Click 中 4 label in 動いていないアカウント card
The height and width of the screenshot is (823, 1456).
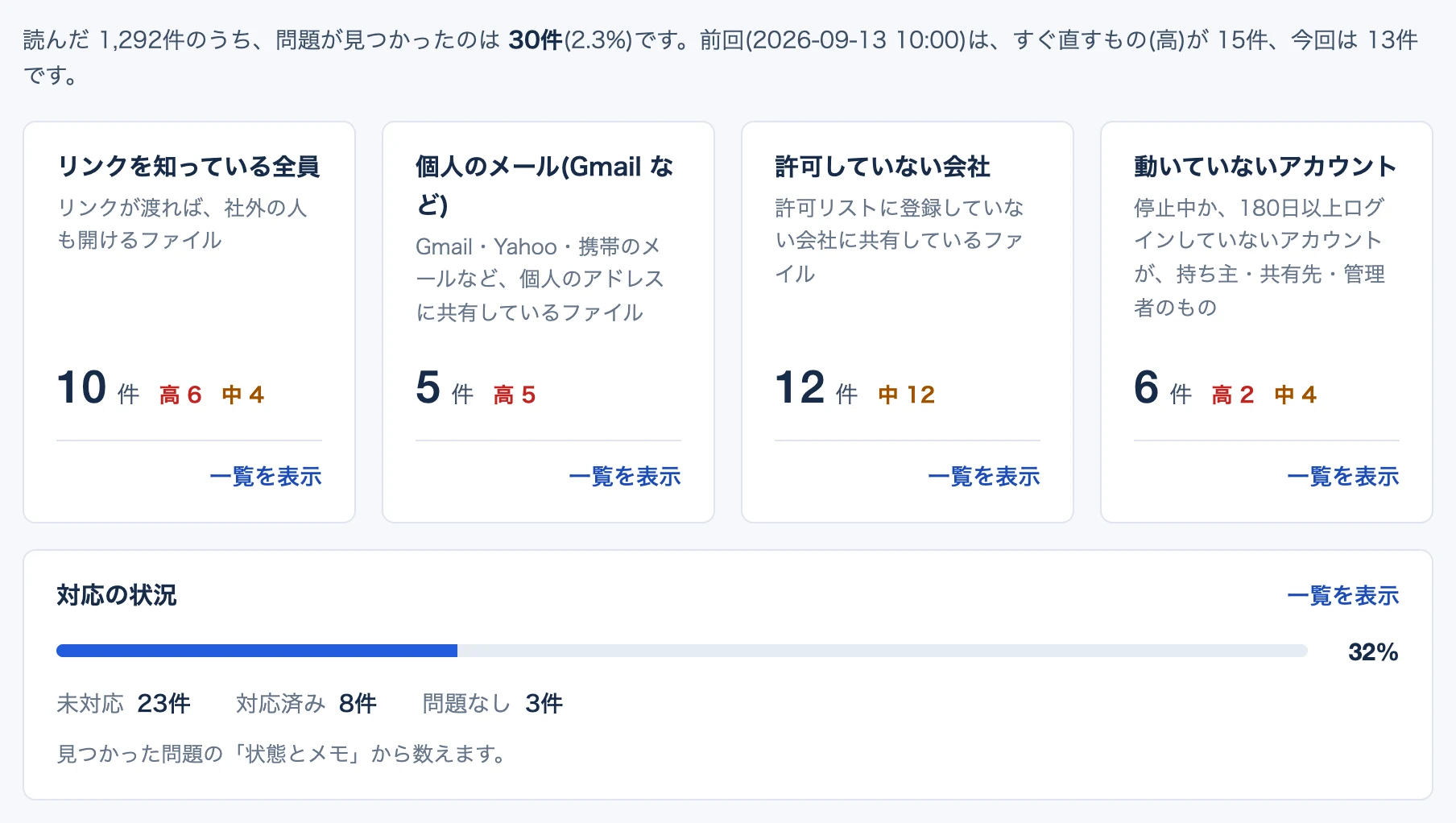1296,395
